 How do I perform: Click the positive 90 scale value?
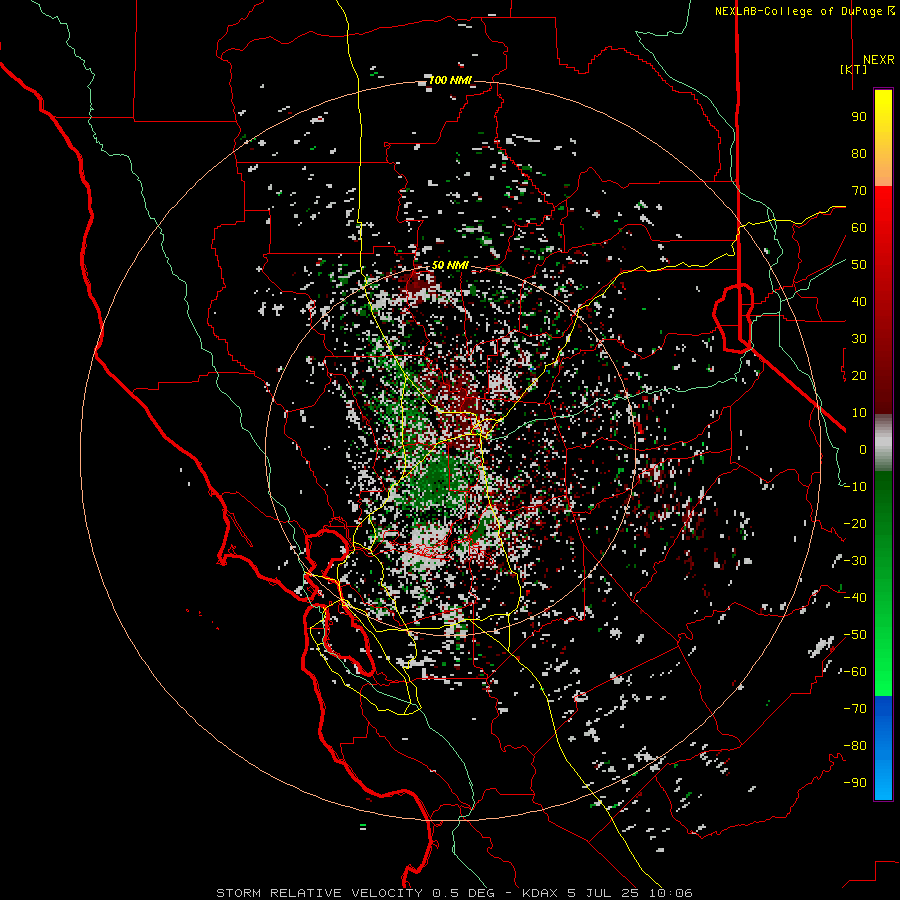click(859, 117)
